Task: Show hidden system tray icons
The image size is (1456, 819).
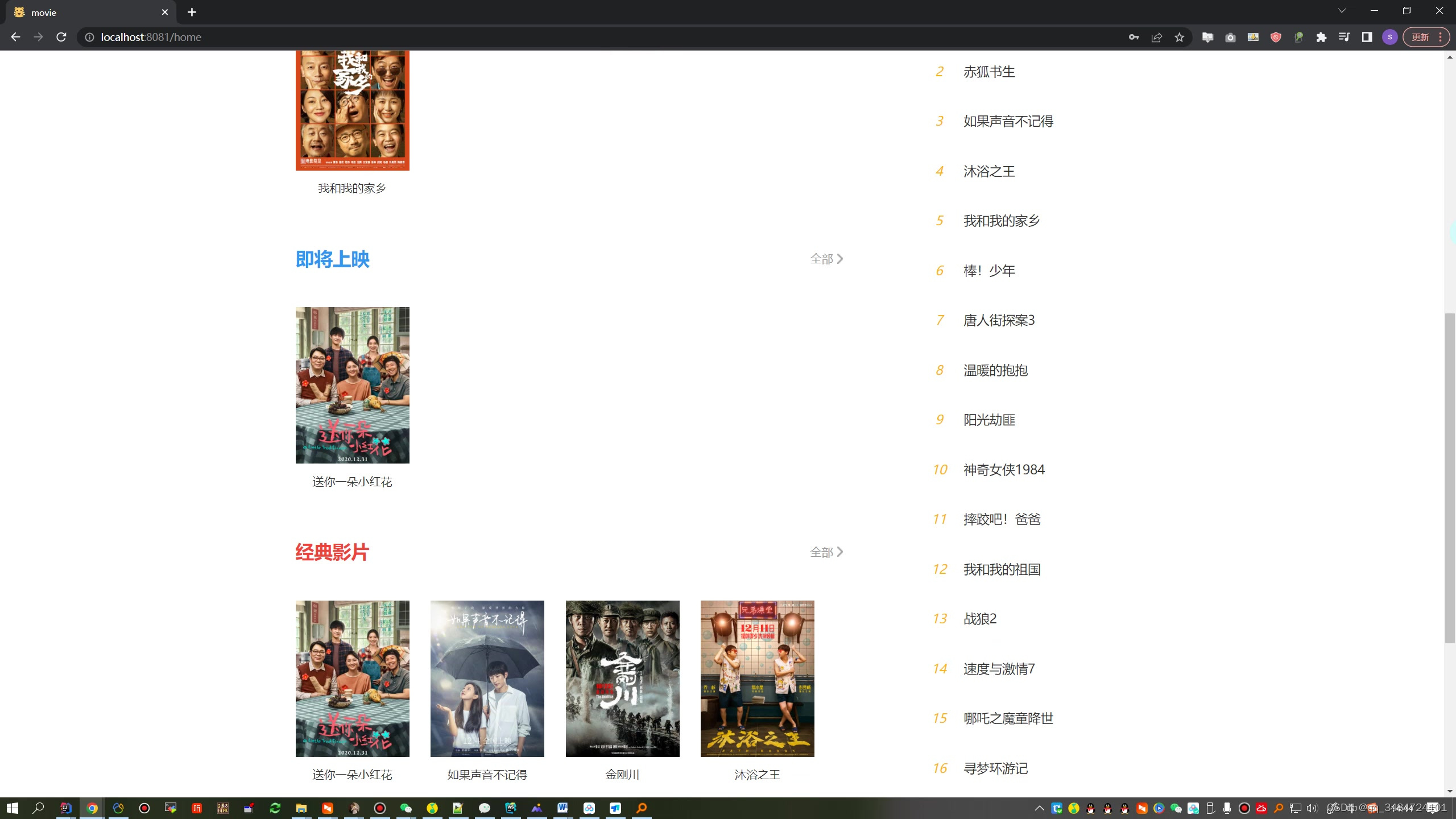Action: (1039, 808)
